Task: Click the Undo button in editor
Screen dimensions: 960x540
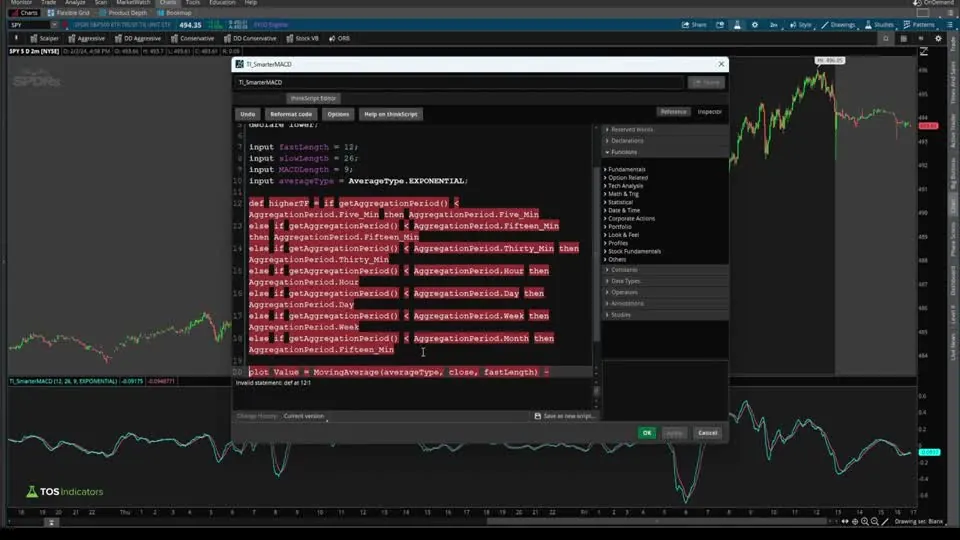Action: pyautogui.click(x=247, y=114)
